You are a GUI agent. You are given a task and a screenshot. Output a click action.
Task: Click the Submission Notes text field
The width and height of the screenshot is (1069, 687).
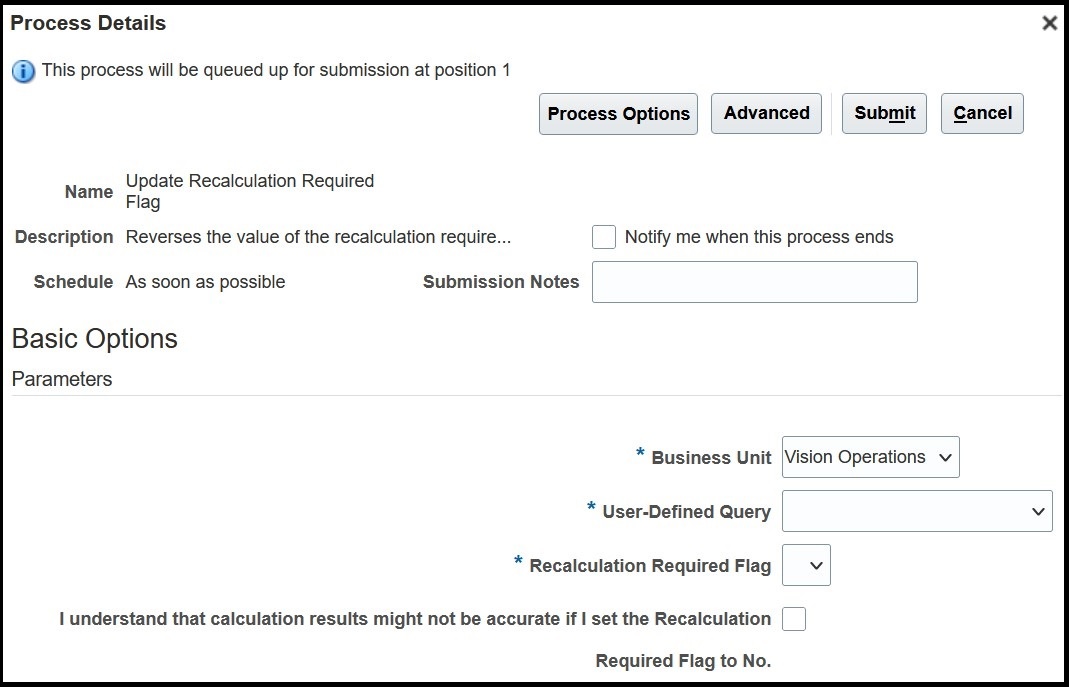754,282
